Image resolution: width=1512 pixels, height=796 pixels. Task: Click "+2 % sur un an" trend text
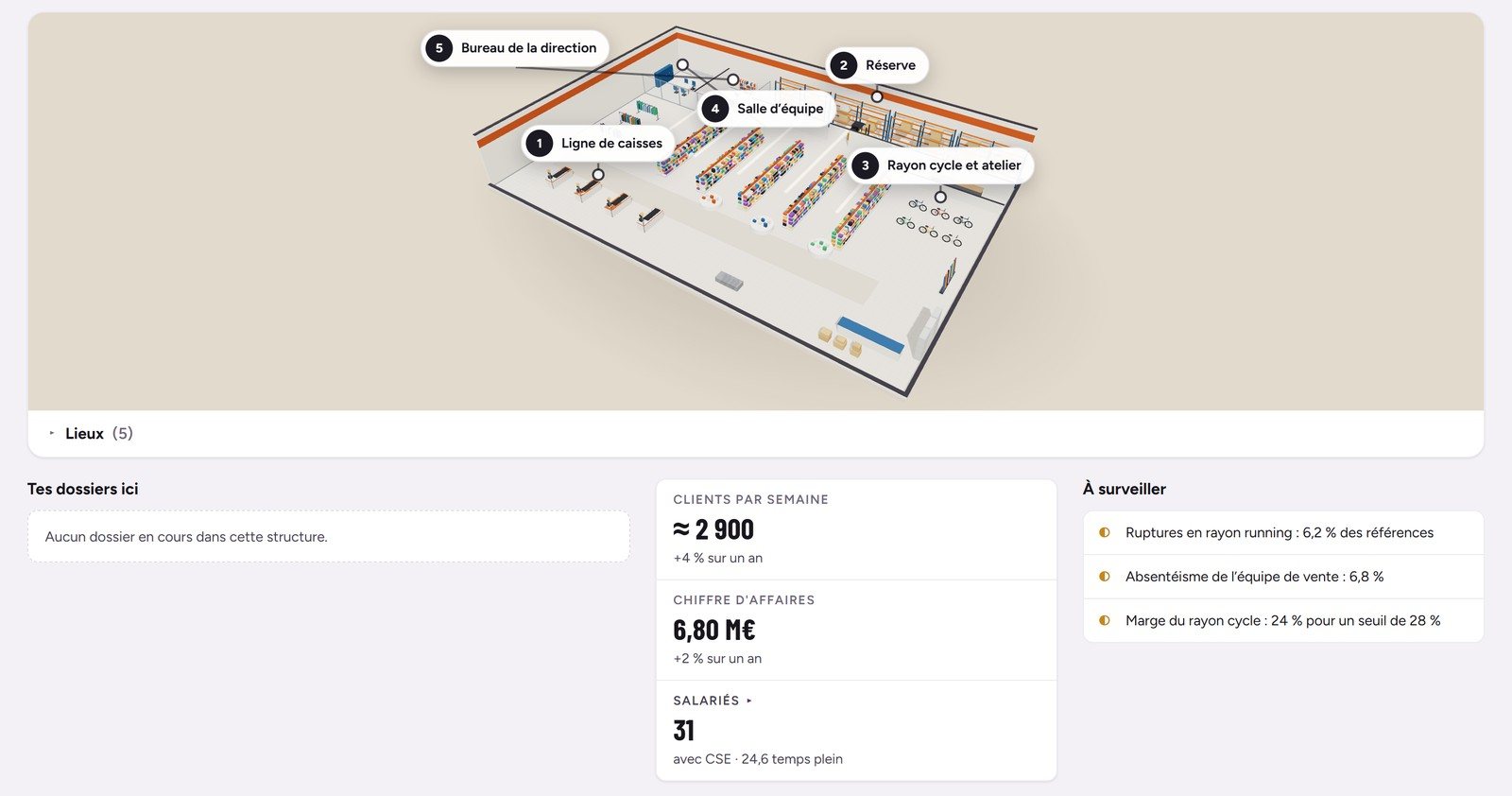point(717,659)
